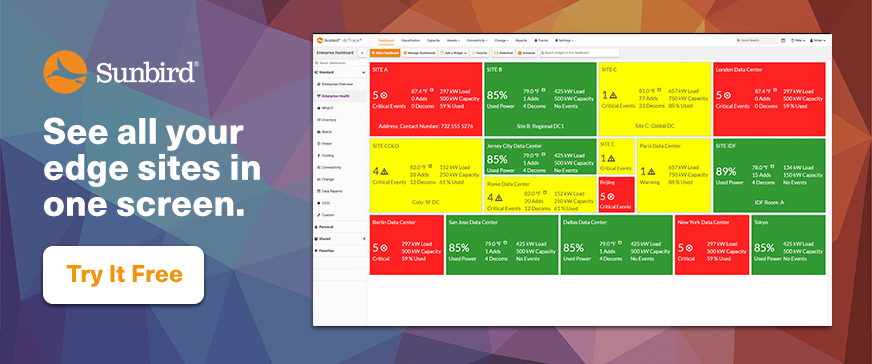Click temperature info icon in SITE B
The image size is (872, 364).
pos(542,89)
